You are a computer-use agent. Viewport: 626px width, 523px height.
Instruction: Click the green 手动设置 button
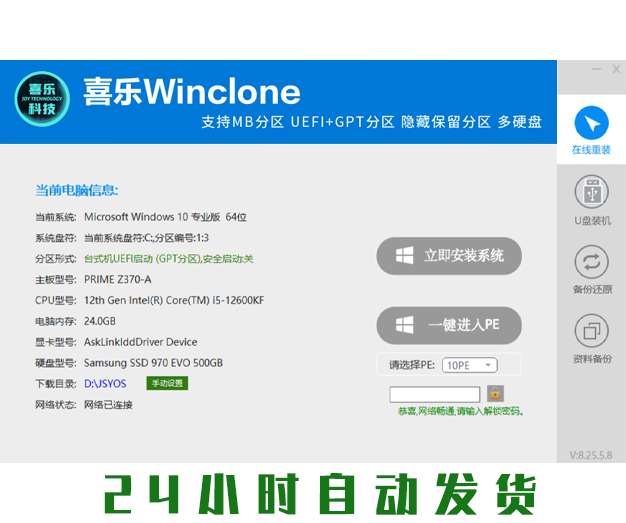click(x=167, y=383)
